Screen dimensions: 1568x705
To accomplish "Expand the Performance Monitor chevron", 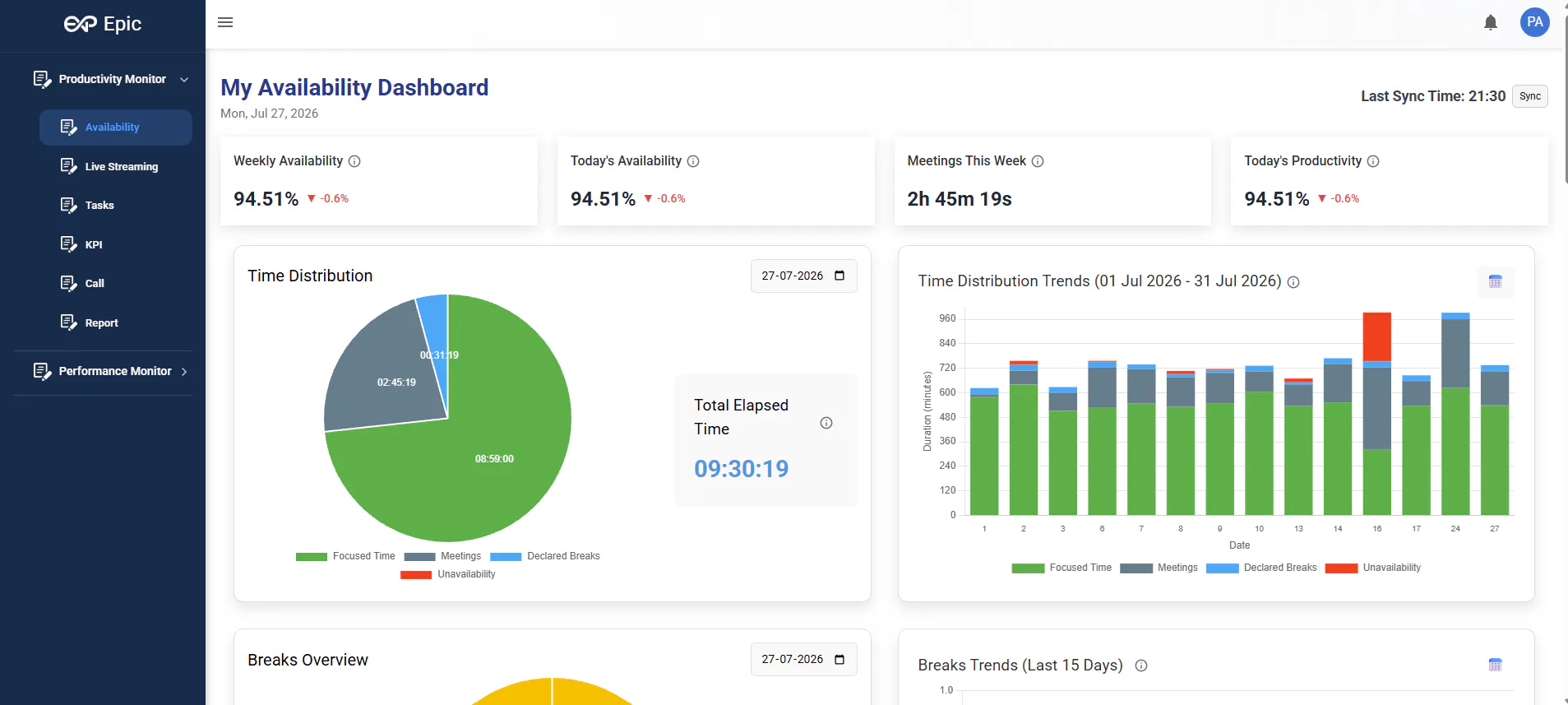I will [184, 372].
